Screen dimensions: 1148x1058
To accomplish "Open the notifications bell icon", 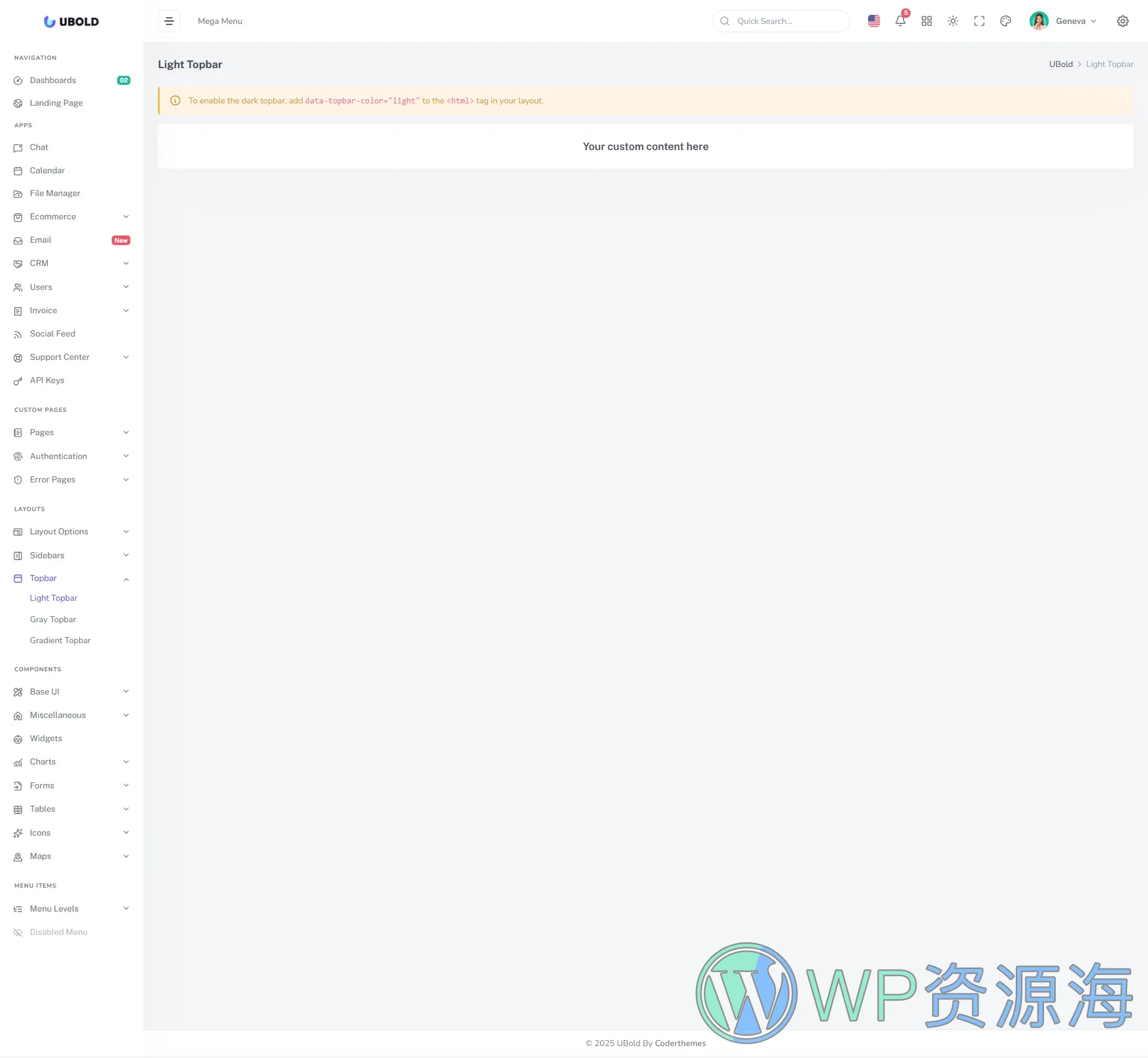I will pyautogui.click(x=900, y=21).
